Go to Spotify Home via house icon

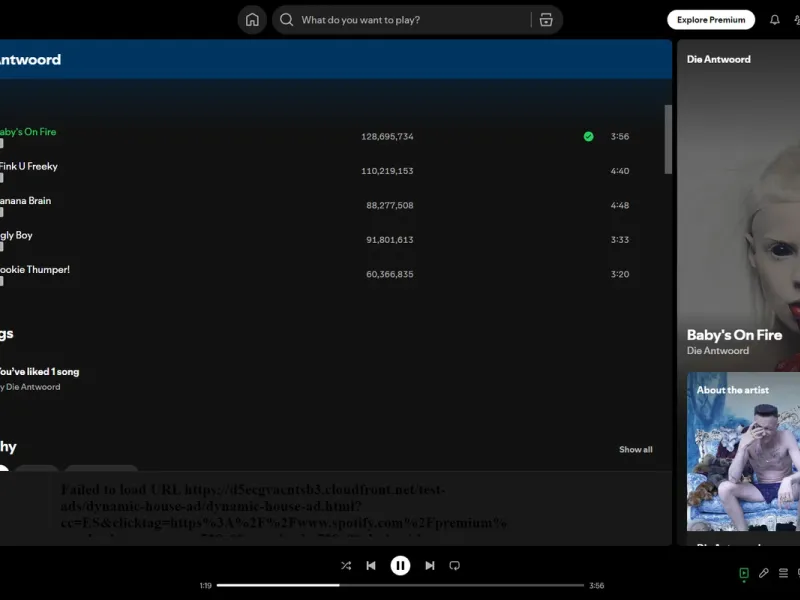(252, 20)
